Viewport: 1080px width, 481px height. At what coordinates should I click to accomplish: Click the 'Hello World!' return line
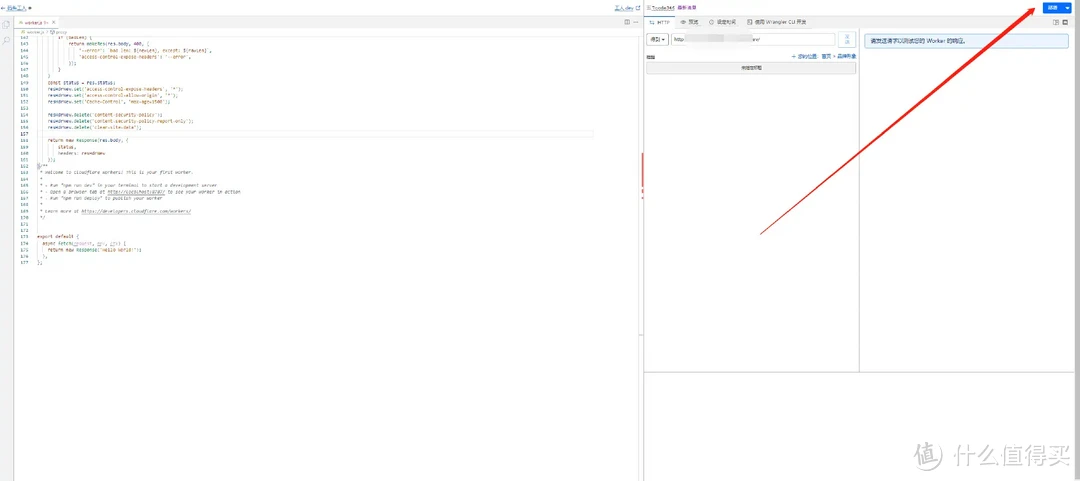[x=94, y=249]
